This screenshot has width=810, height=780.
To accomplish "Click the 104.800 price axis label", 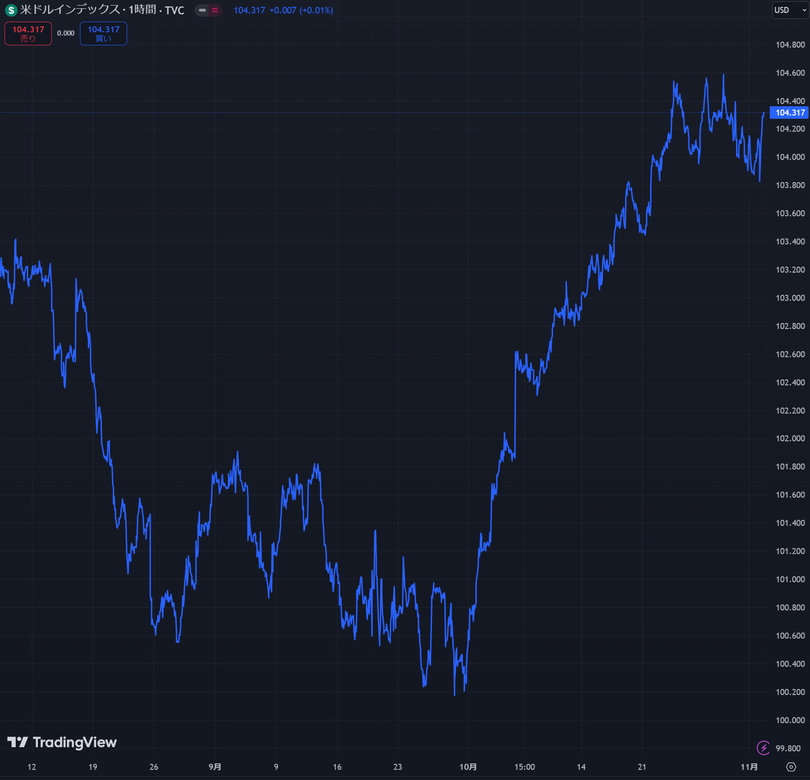I will (789, 45).
